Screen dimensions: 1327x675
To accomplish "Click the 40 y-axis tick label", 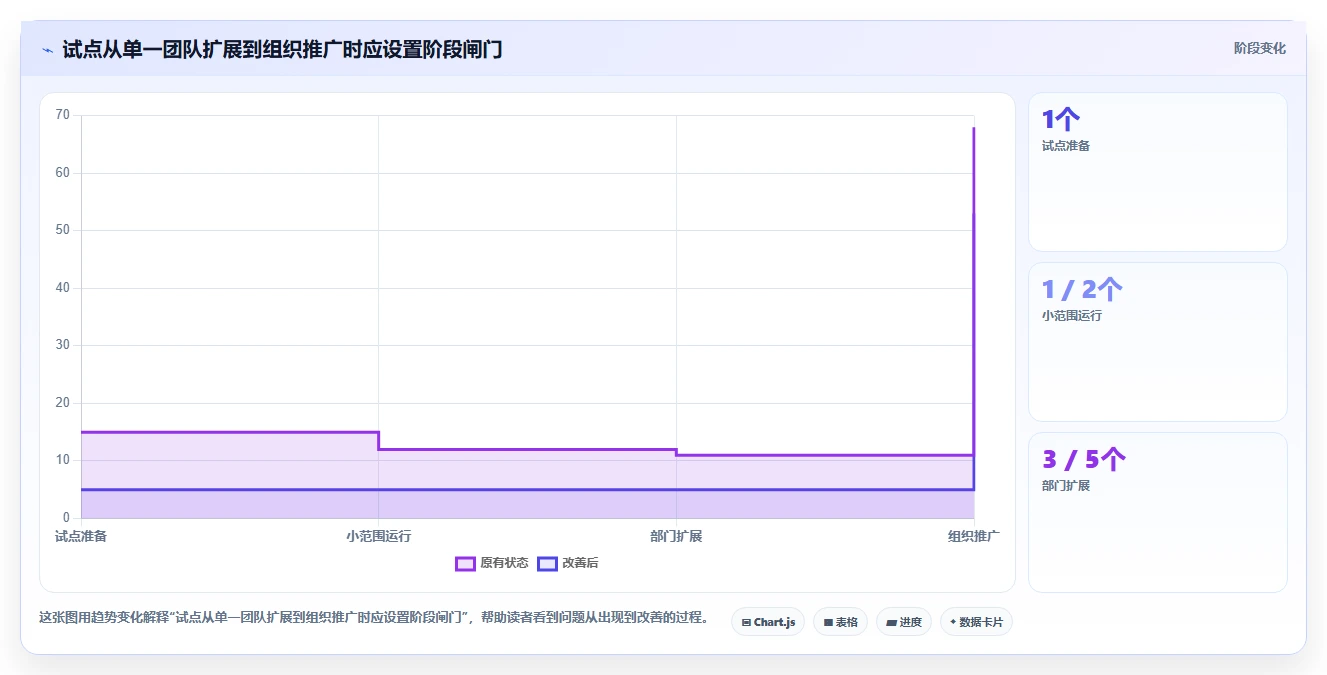I will [63, 288].
